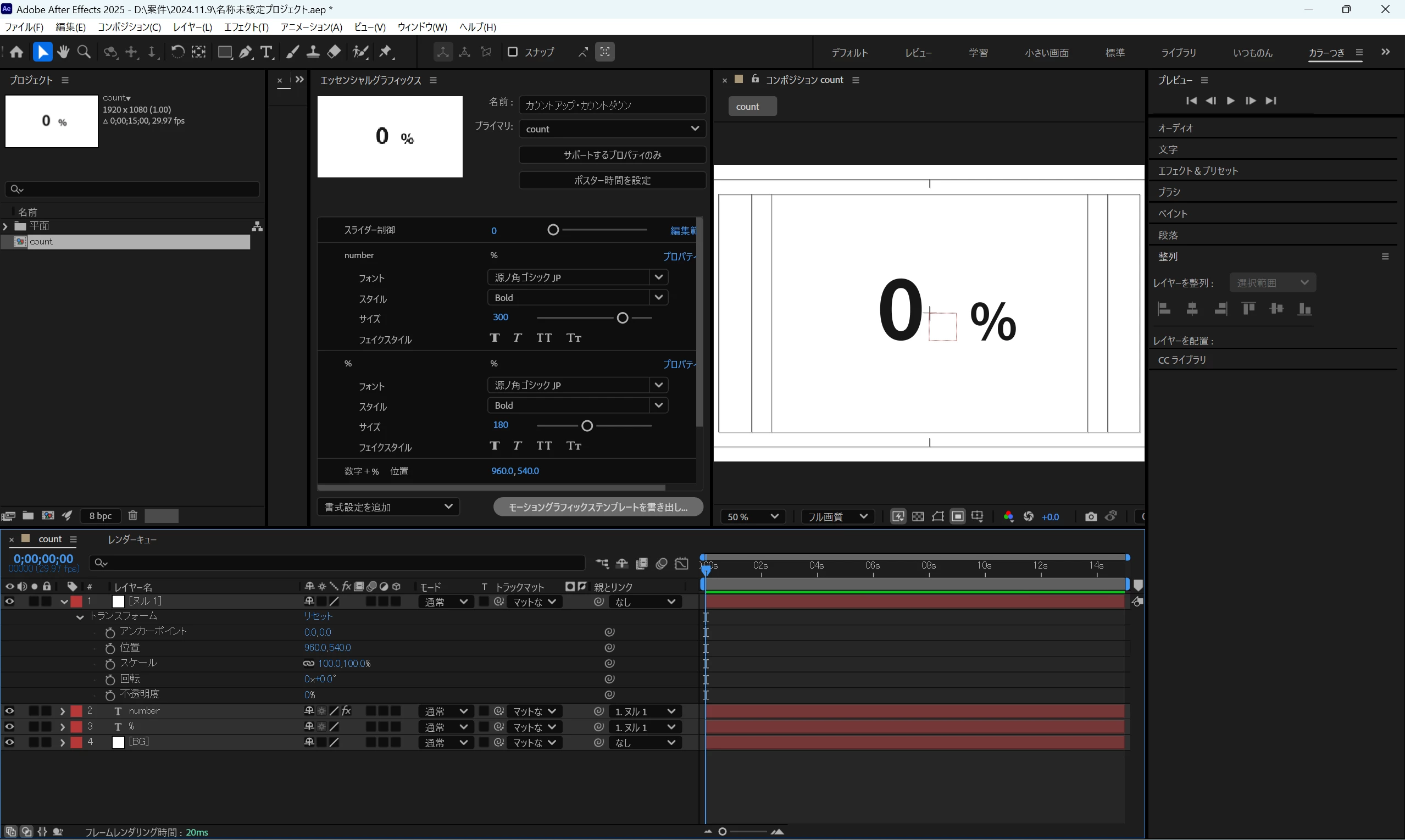Switch to the レンダーキュー tab
Screen dimensions: 1405x840
132,539
